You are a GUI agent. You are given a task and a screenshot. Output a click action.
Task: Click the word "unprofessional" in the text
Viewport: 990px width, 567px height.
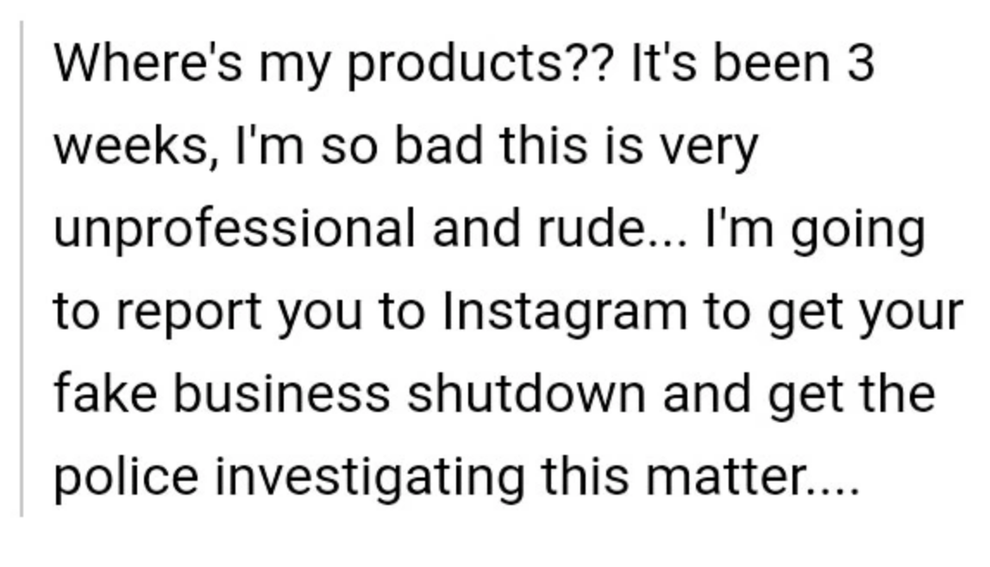(x=233, y=230)
